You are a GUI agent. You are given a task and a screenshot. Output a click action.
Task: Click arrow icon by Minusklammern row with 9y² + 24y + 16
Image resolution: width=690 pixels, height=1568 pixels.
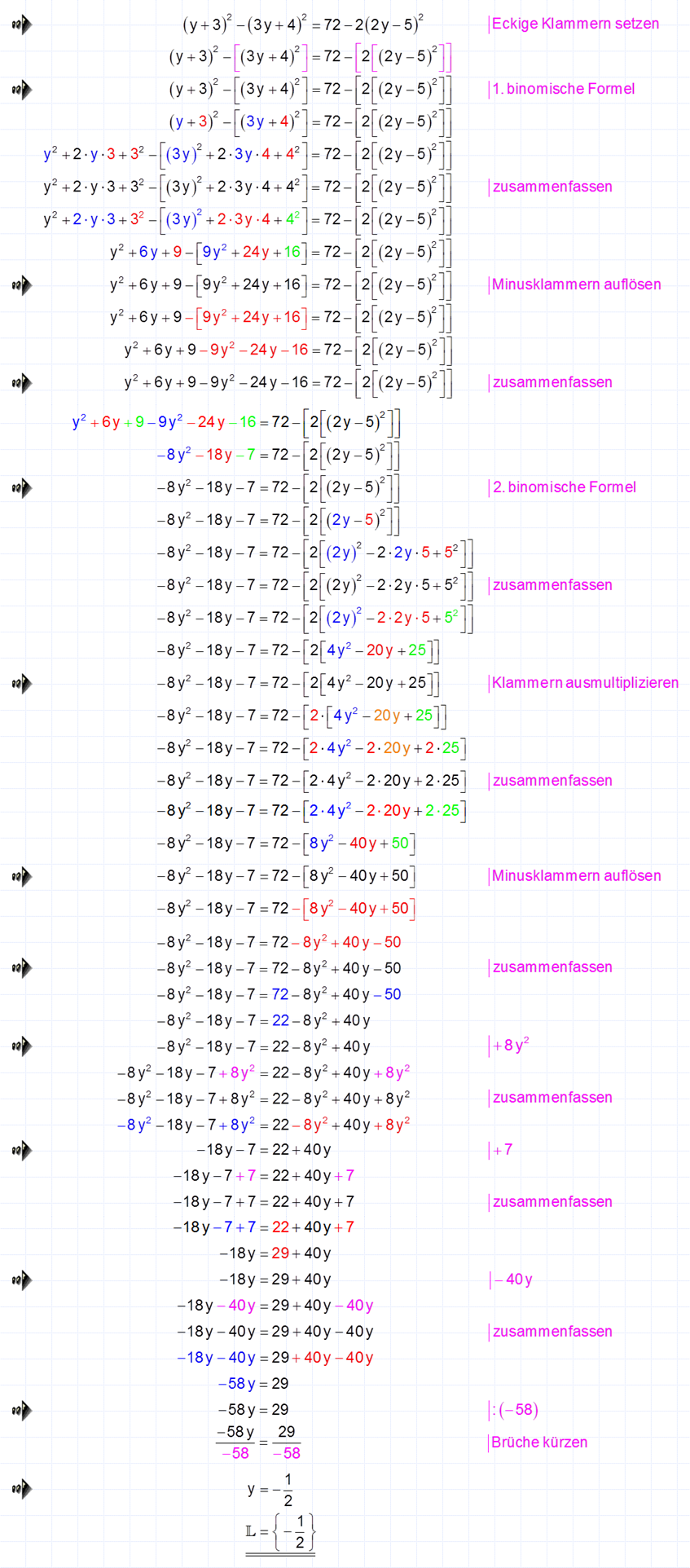(x=22, y=284)
